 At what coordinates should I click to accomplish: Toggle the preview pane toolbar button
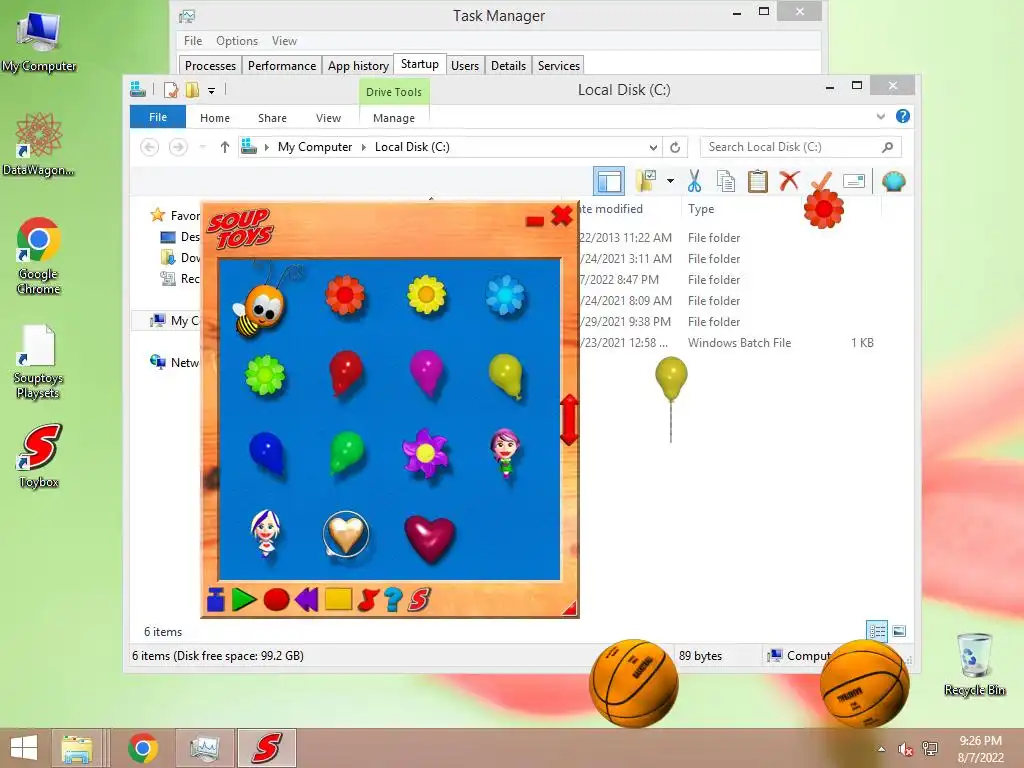point(609,181)
